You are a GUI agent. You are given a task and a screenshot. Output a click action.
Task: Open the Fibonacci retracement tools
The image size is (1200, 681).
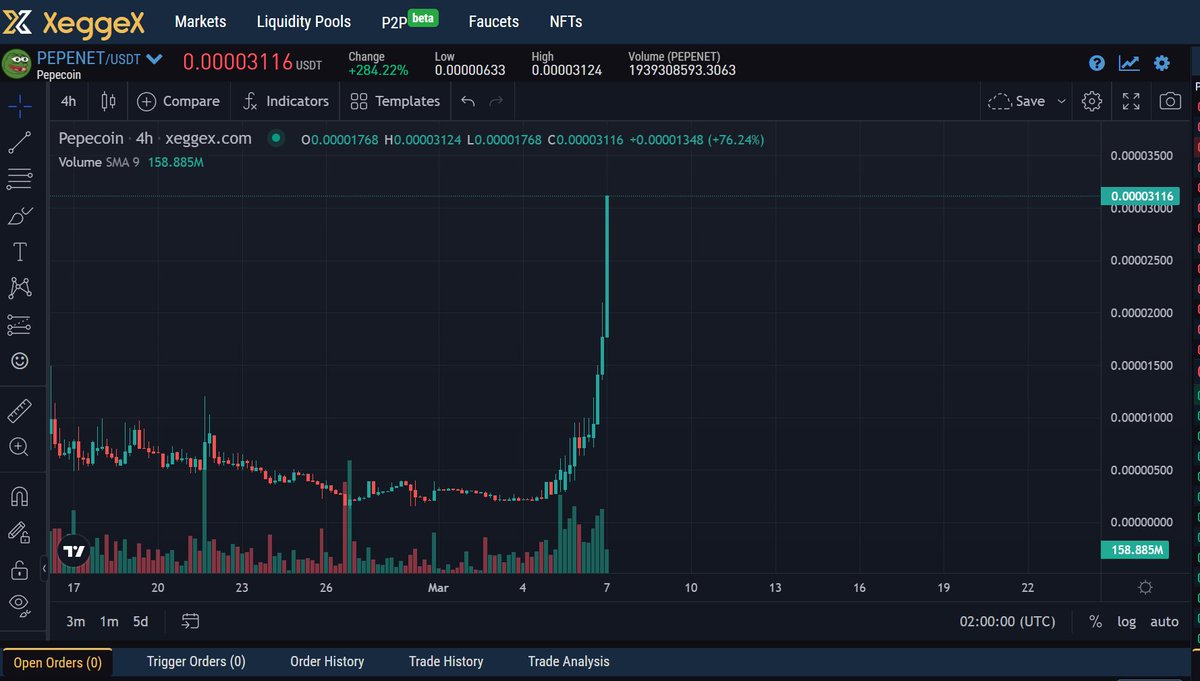(20, 179)
